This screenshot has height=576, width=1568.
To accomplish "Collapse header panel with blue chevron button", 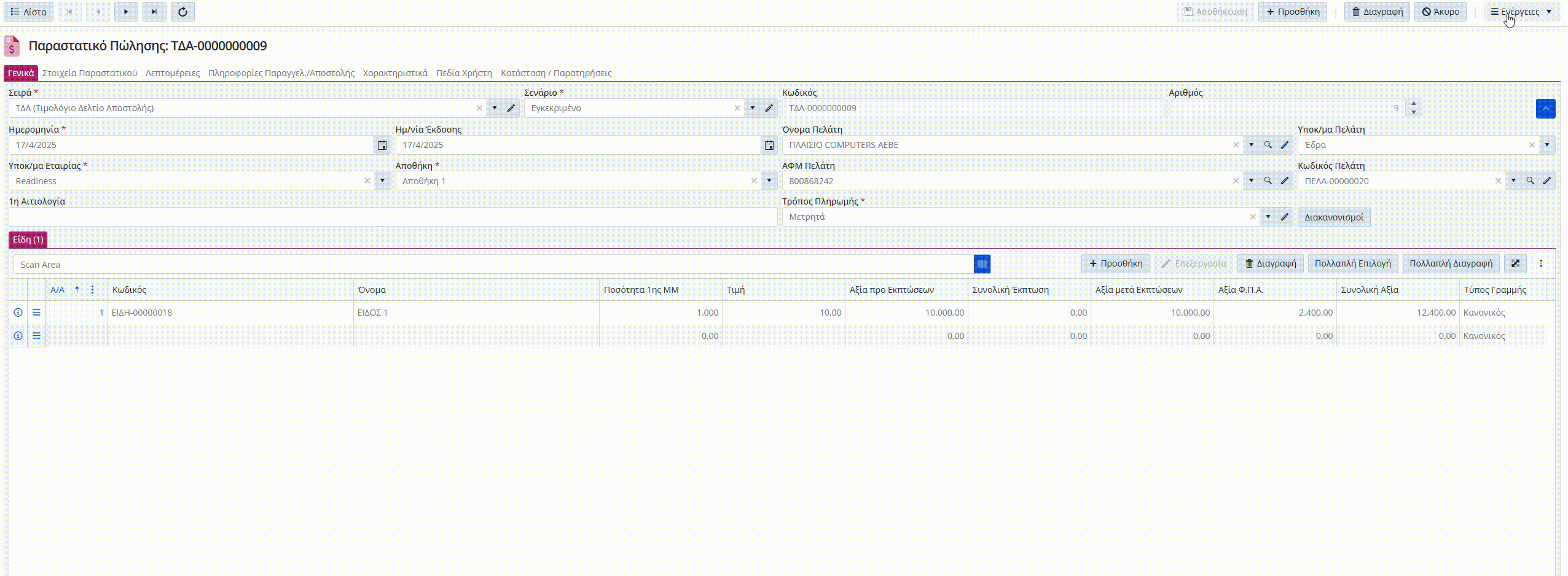I will coord(1546,109).
